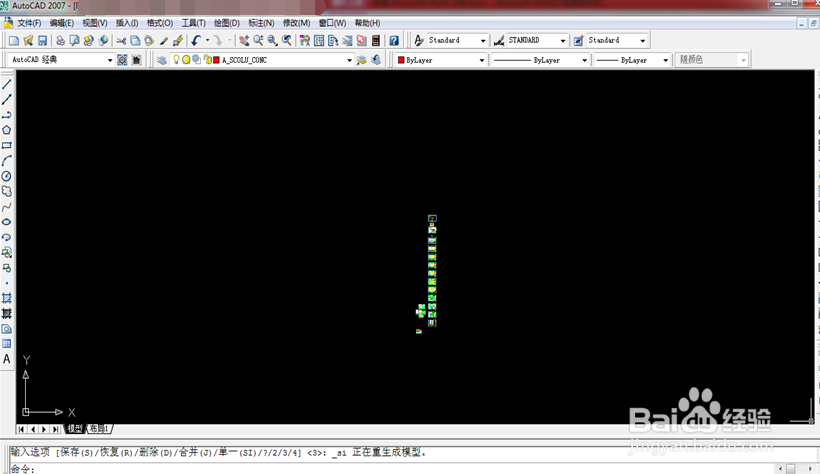Click red layer color swatch

pyautogui.click(x=217, y=60)
